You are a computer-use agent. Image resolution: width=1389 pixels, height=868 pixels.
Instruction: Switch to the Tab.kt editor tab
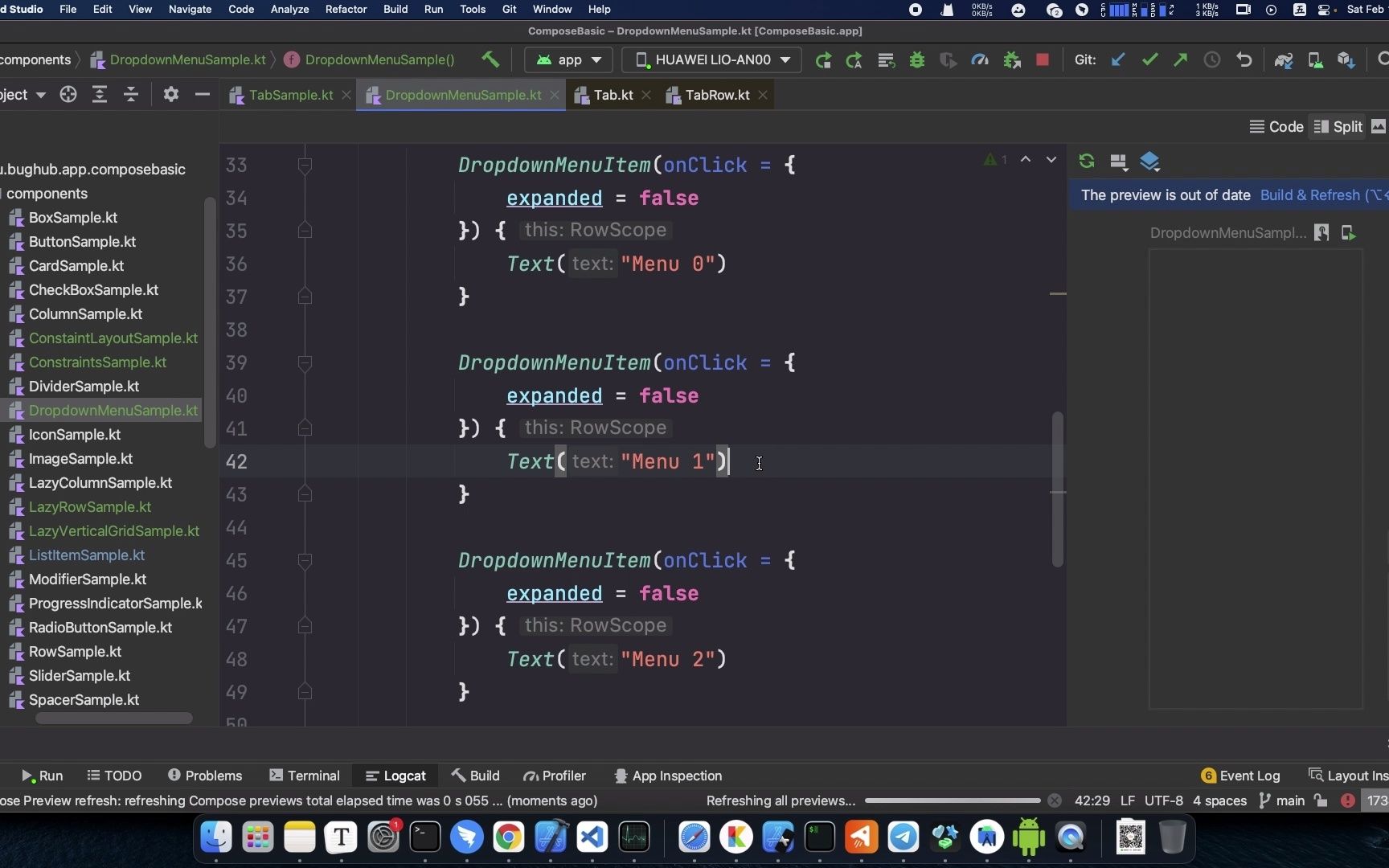(613, 94)
